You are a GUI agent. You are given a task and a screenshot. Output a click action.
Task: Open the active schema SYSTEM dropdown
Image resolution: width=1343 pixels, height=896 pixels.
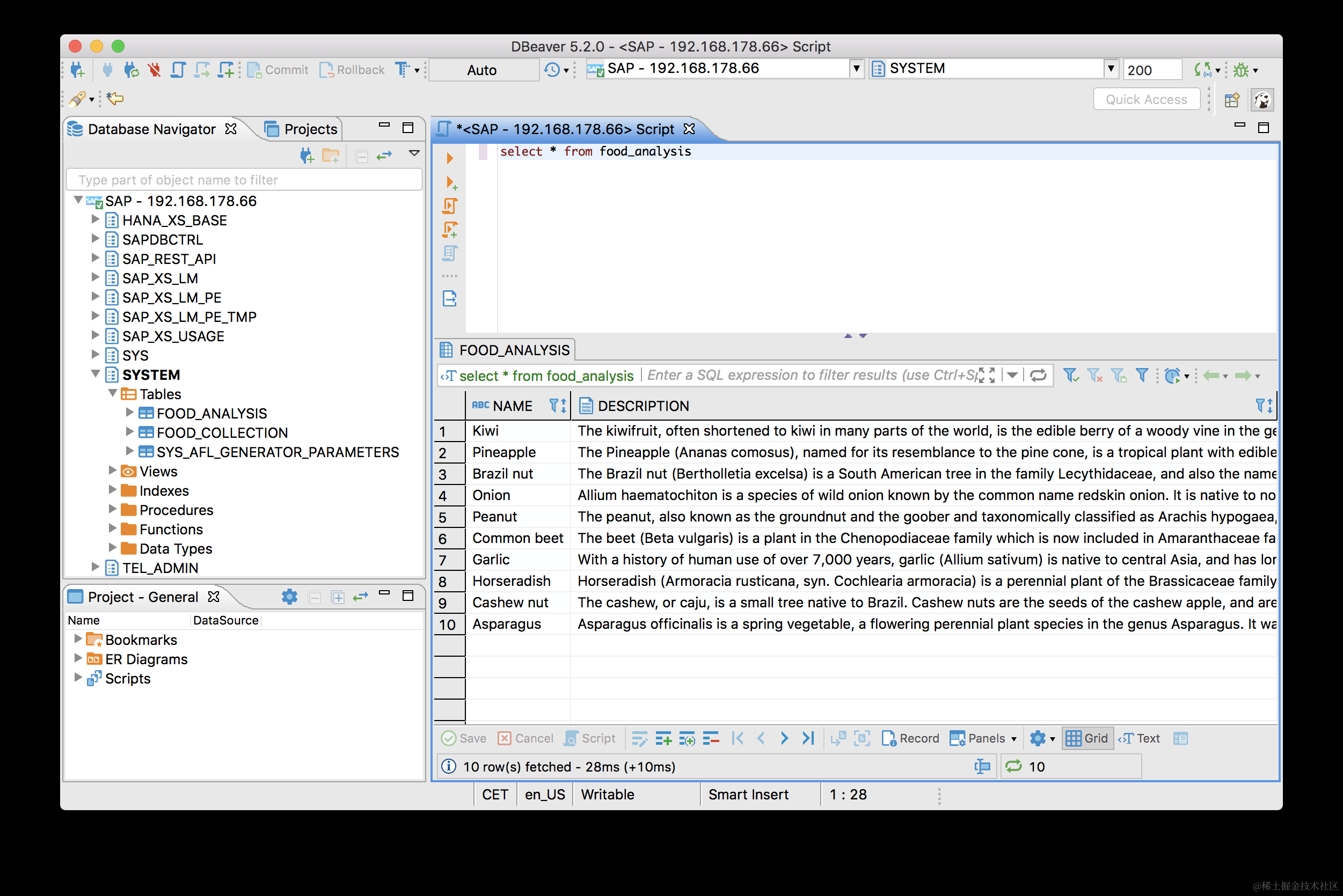[1110, 69]
